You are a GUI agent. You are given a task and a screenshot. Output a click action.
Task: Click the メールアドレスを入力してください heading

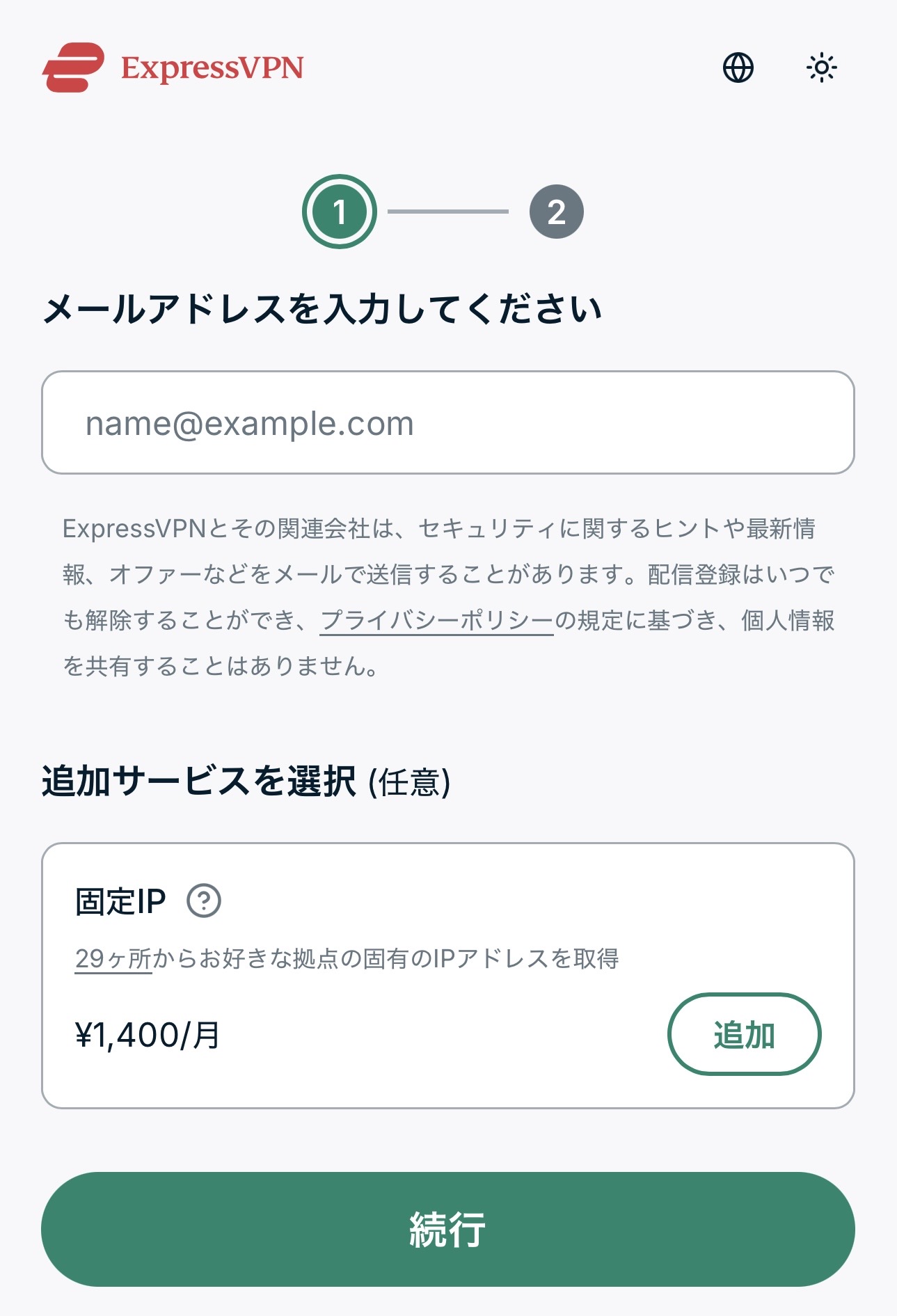point(322,309)
